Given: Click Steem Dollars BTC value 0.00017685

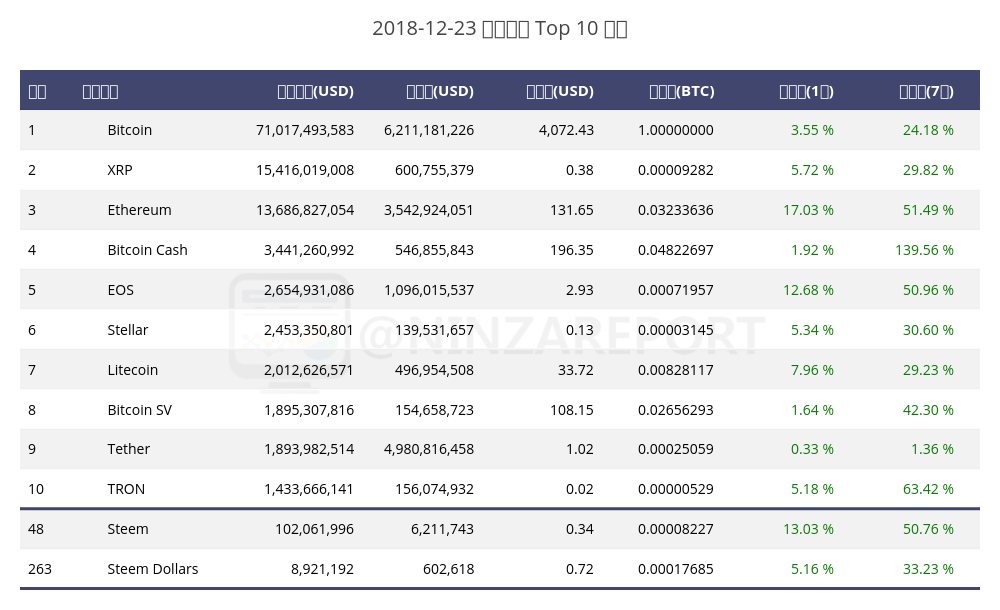Looking at the screenshot, I should (x=675, y=569).
